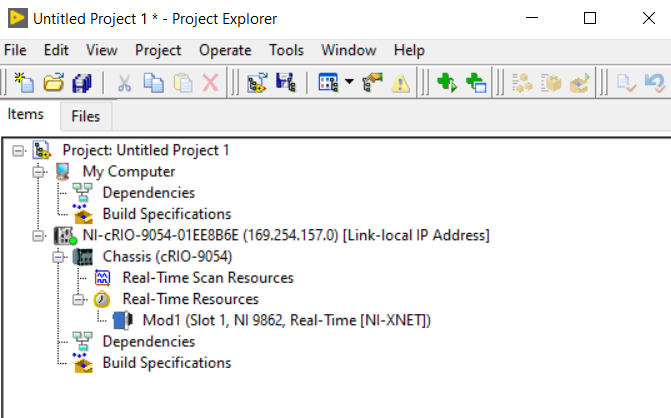Viewport: 671px width, 418px height.
Task: Select Real-Time Scan Resources item
Action: pyautogui.click(x=208, y=278)
